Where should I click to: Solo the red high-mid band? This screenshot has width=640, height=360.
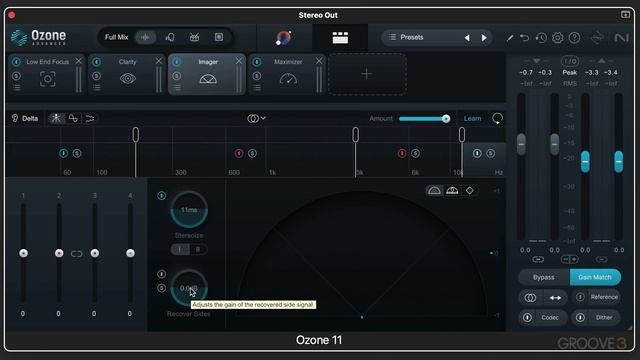416,153
